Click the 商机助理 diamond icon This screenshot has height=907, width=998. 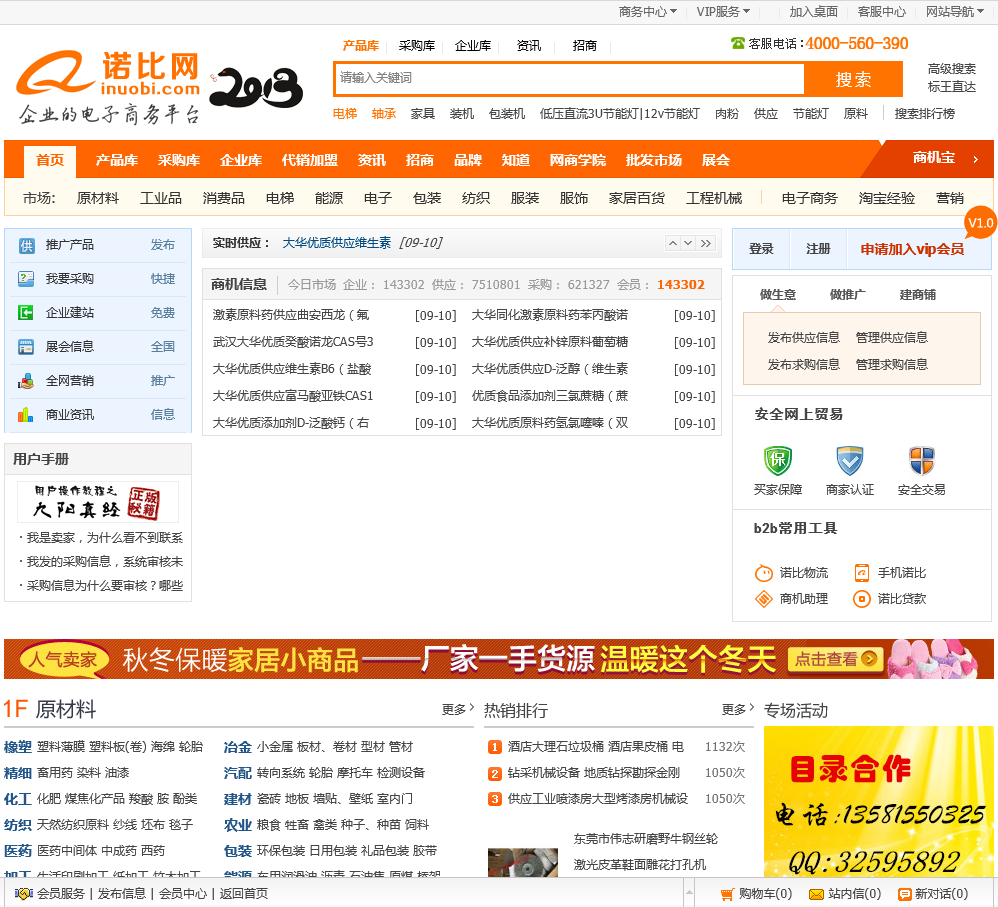pyautogui.click(x=764, y=599)
